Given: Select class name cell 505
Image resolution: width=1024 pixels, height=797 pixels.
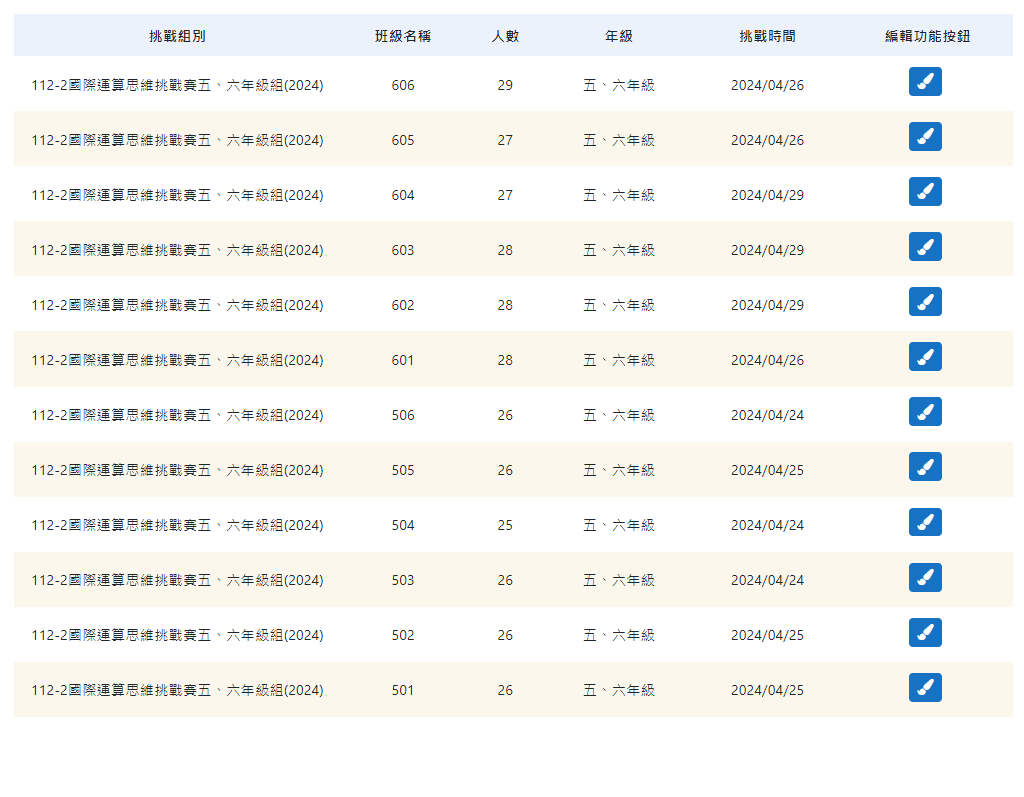Looking at the screenshot, I should (403, 470).
